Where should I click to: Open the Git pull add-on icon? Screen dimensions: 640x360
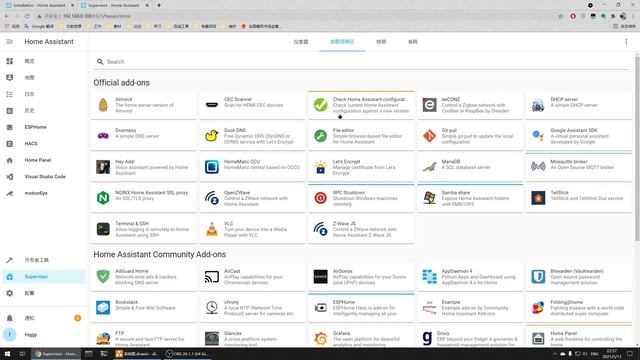(x=429, y=136)
